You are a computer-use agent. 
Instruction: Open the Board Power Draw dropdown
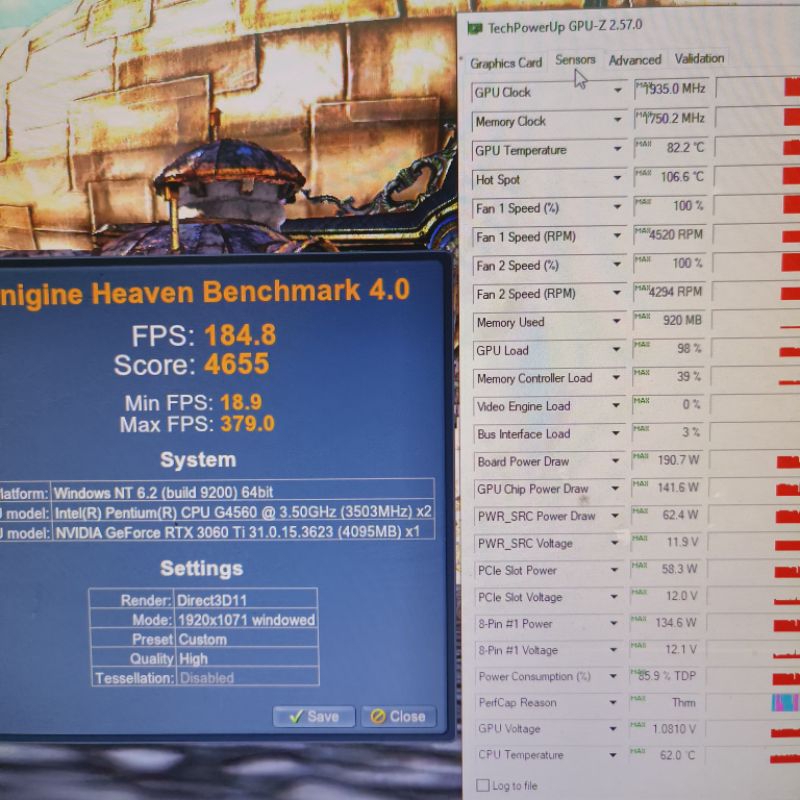[615, 461]
